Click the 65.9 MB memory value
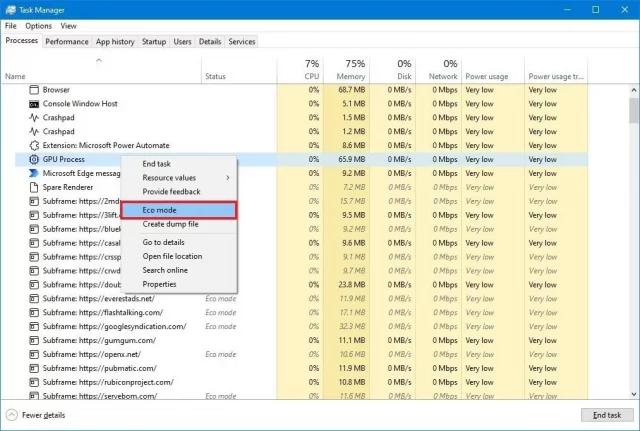The height and width of the screenshot is (431, 640). (351, 159)
